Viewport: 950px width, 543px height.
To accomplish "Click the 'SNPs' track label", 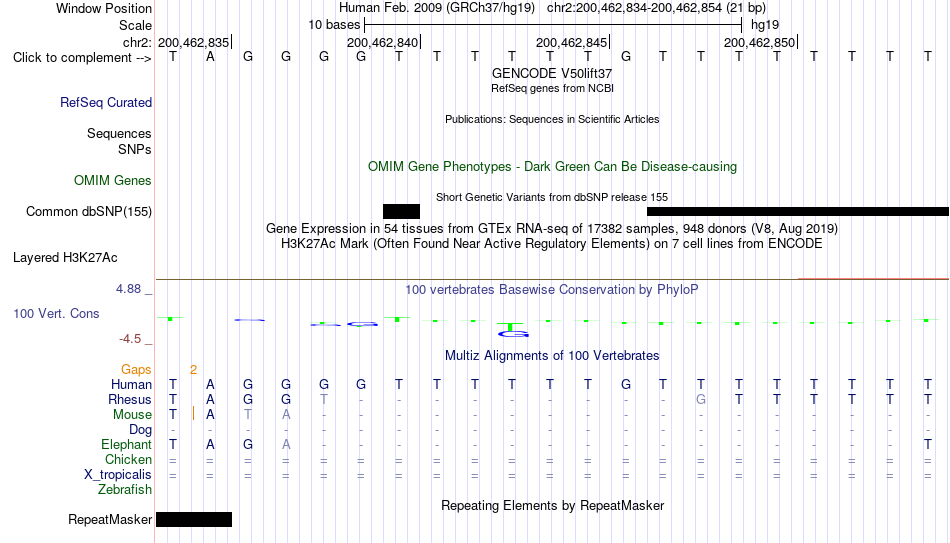I will [135, 149].
